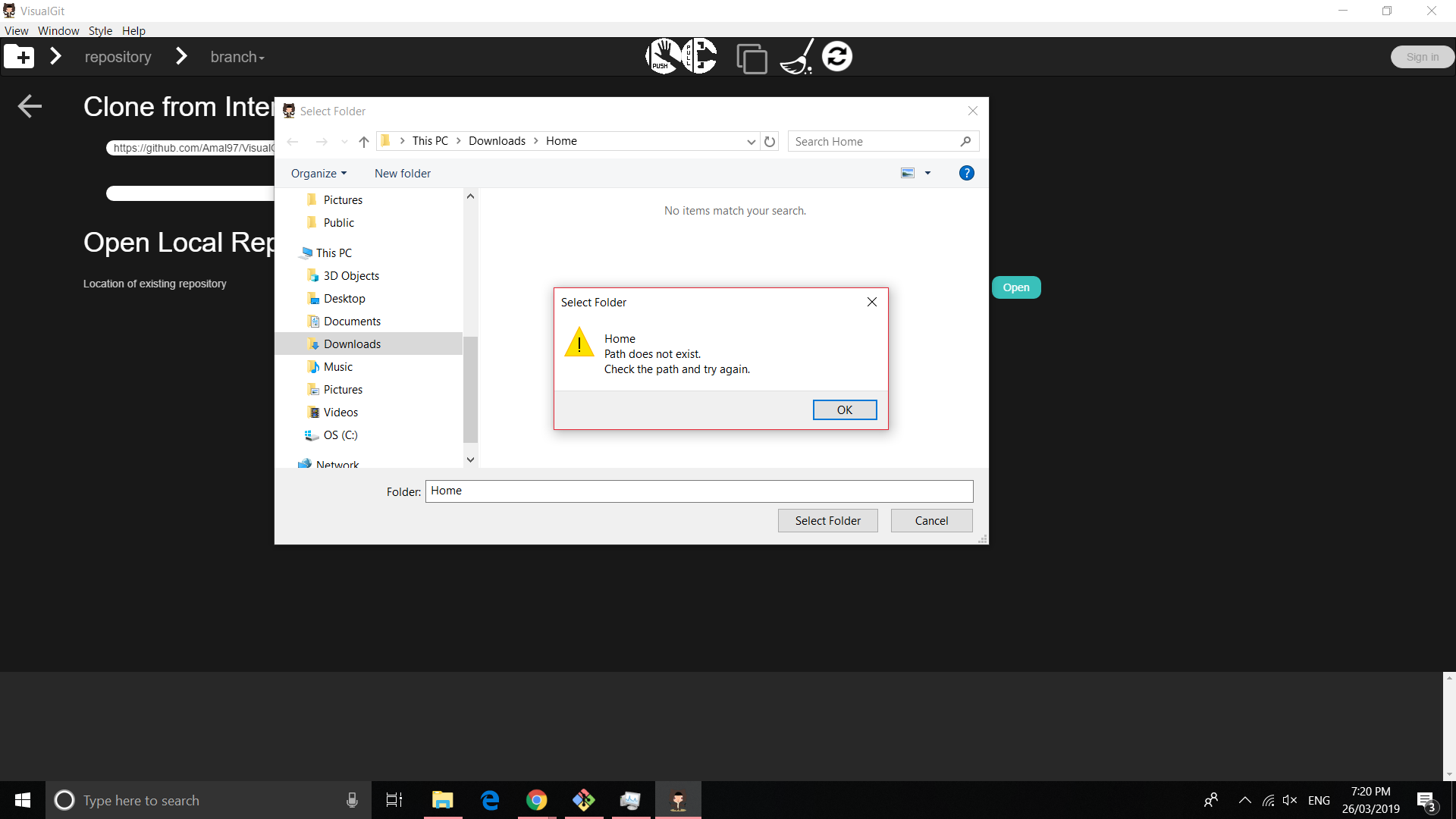Open the Organize dropdown menu

(x=318, y=173)
